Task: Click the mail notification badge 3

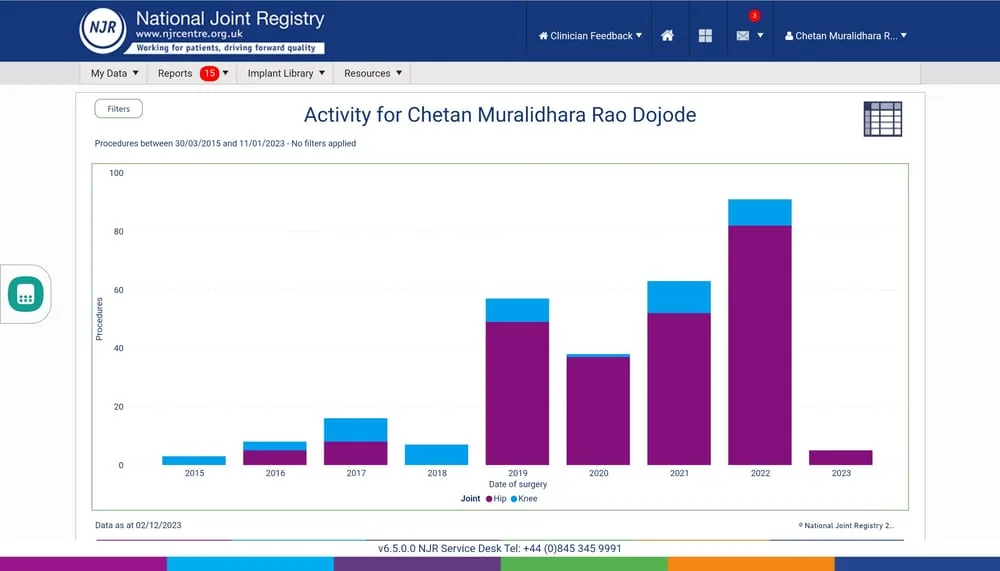Action: 754,15
